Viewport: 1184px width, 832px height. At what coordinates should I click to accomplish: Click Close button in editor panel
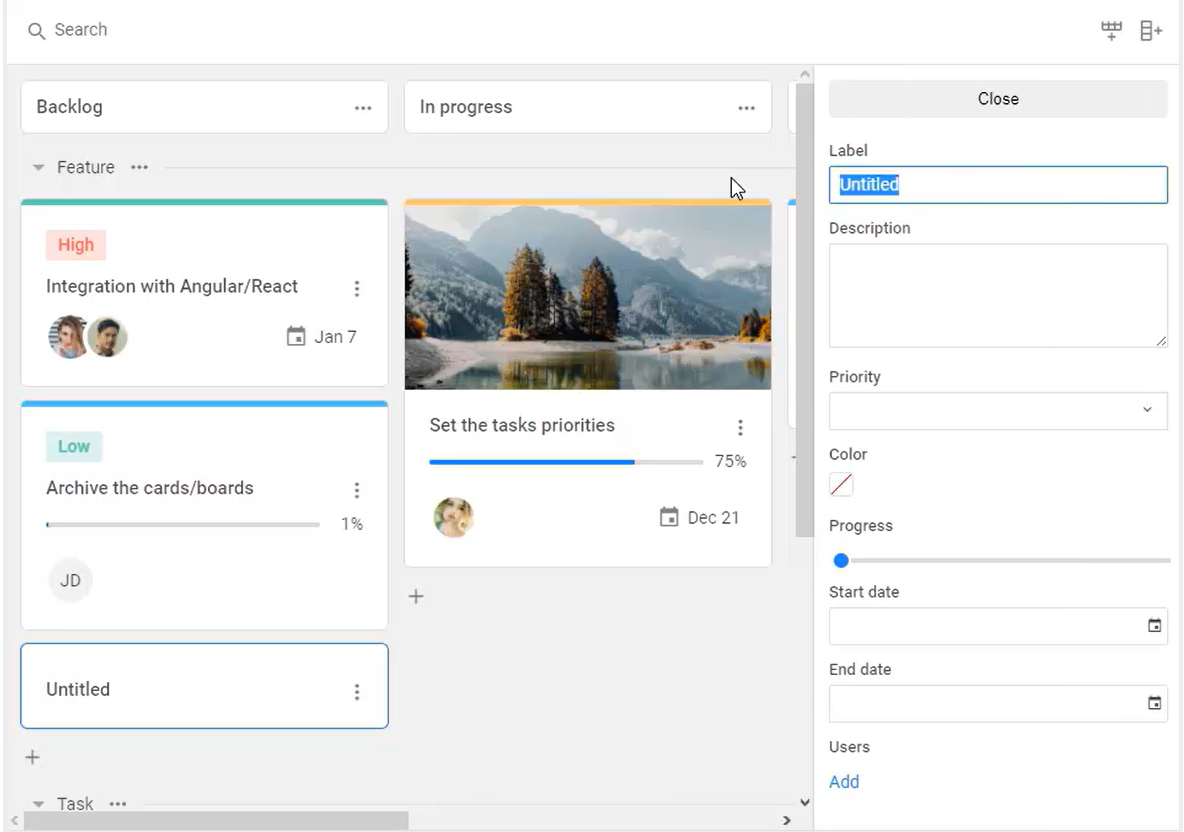click(998, 99)
